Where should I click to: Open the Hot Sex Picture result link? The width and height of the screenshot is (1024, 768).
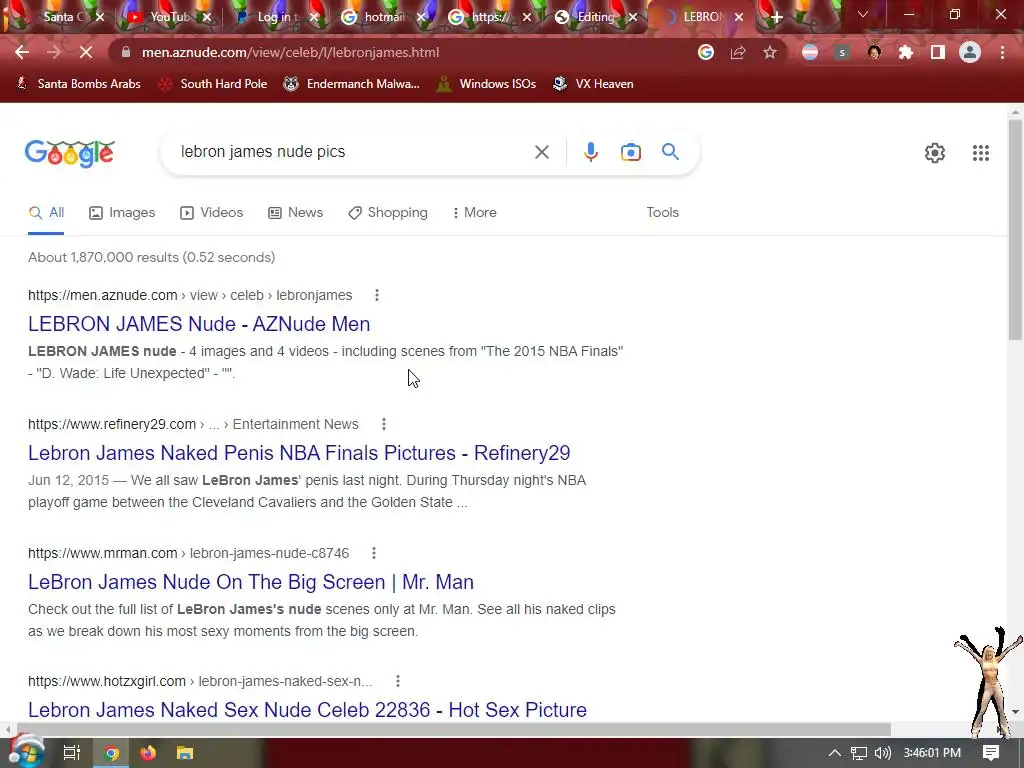[308, 710]
